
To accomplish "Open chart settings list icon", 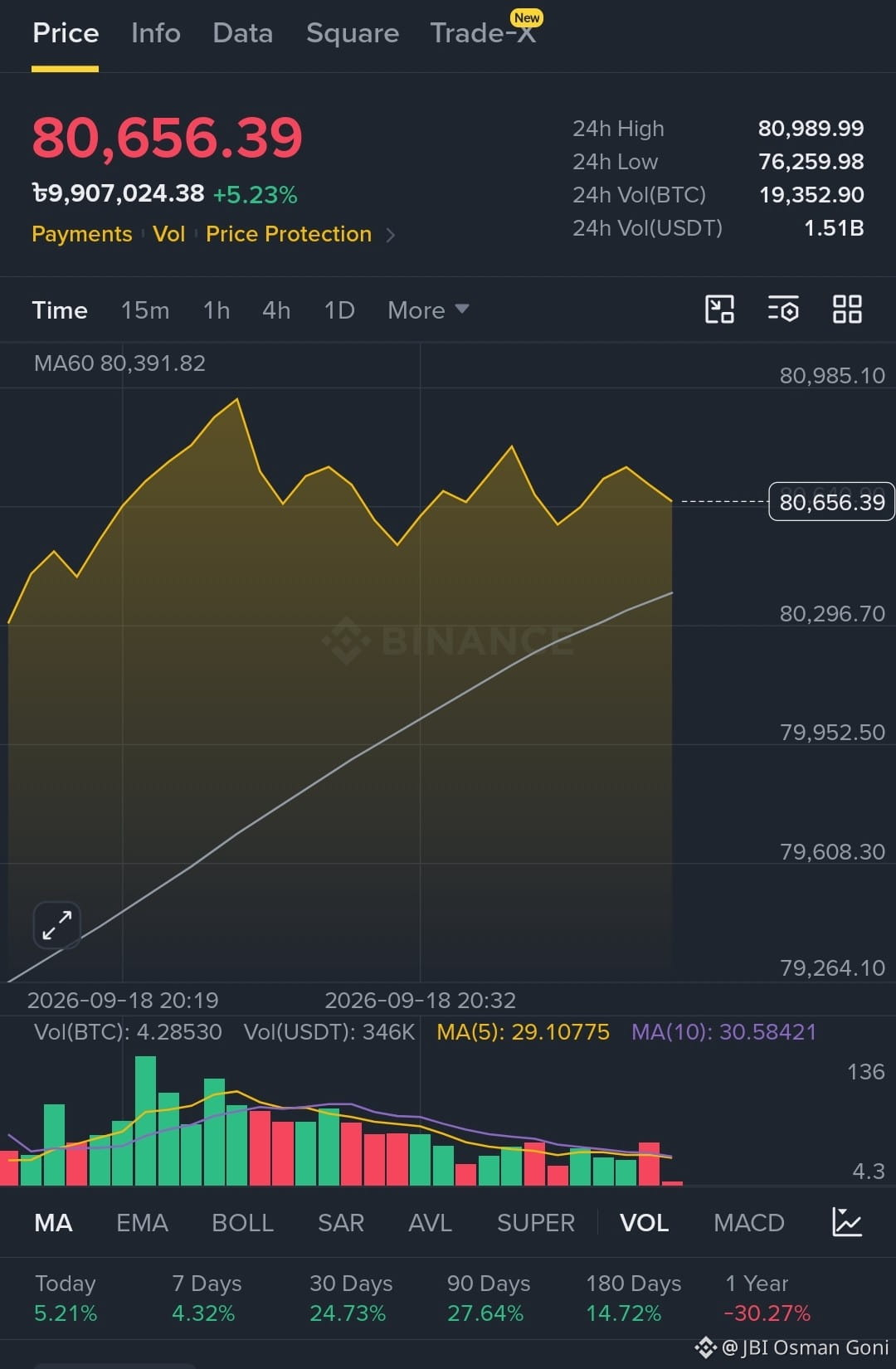I will (783, 309).
